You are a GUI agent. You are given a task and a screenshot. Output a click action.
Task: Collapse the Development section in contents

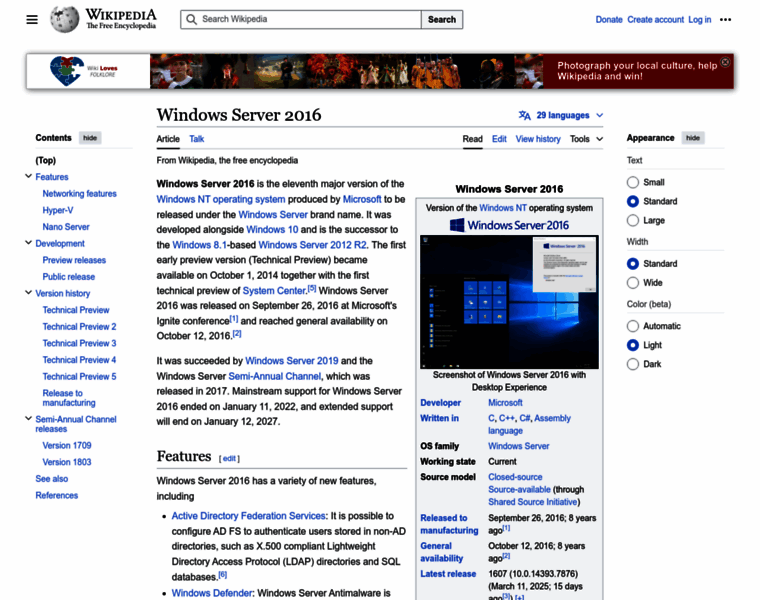(29, 243)
